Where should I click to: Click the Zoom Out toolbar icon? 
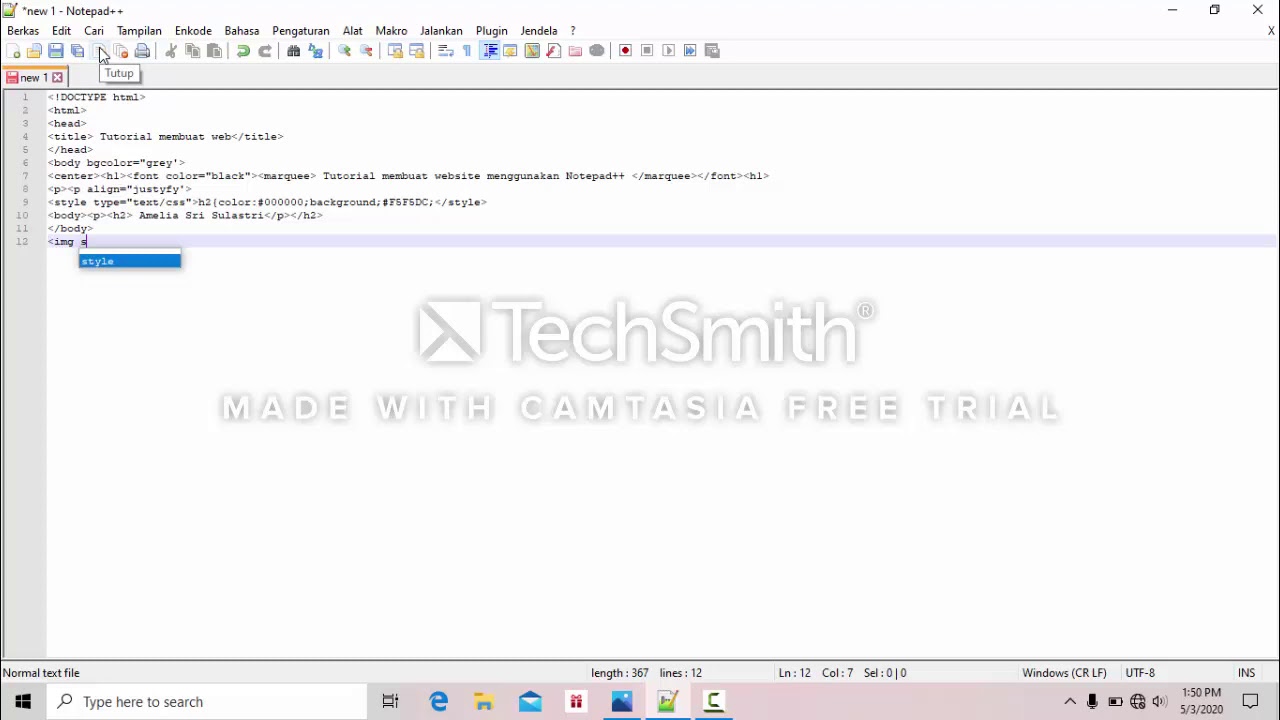tap(366, 51)
